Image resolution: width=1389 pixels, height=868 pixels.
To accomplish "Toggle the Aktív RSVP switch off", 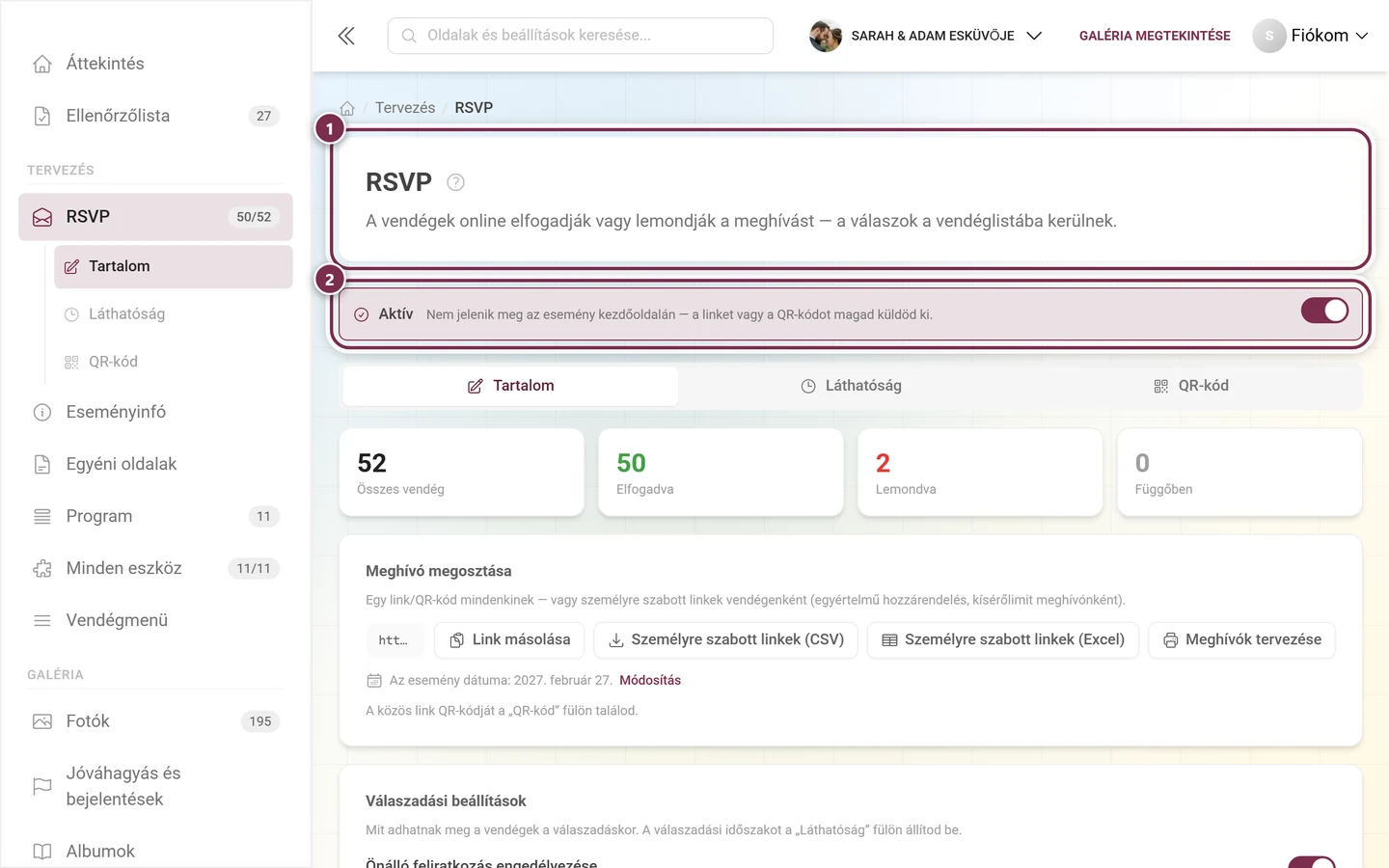I will (1324, 311).
